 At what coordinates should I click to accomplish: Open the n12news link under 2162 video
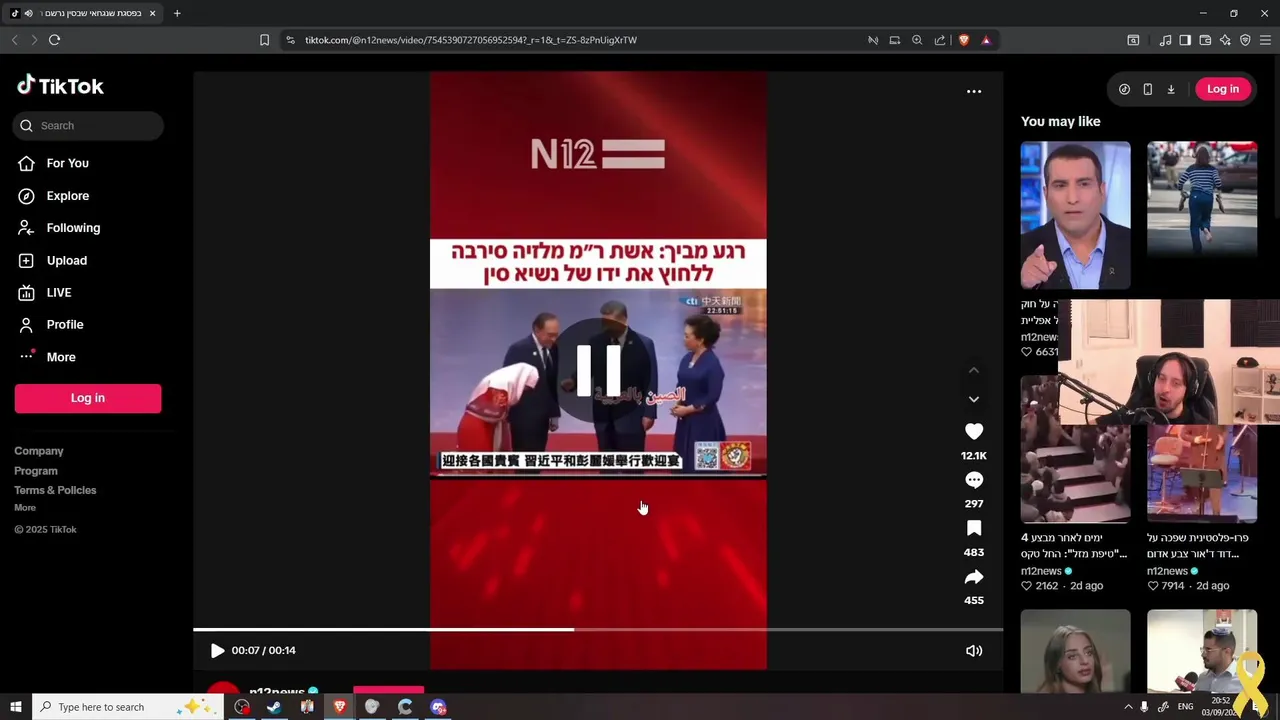click(x=1041, y=571)
